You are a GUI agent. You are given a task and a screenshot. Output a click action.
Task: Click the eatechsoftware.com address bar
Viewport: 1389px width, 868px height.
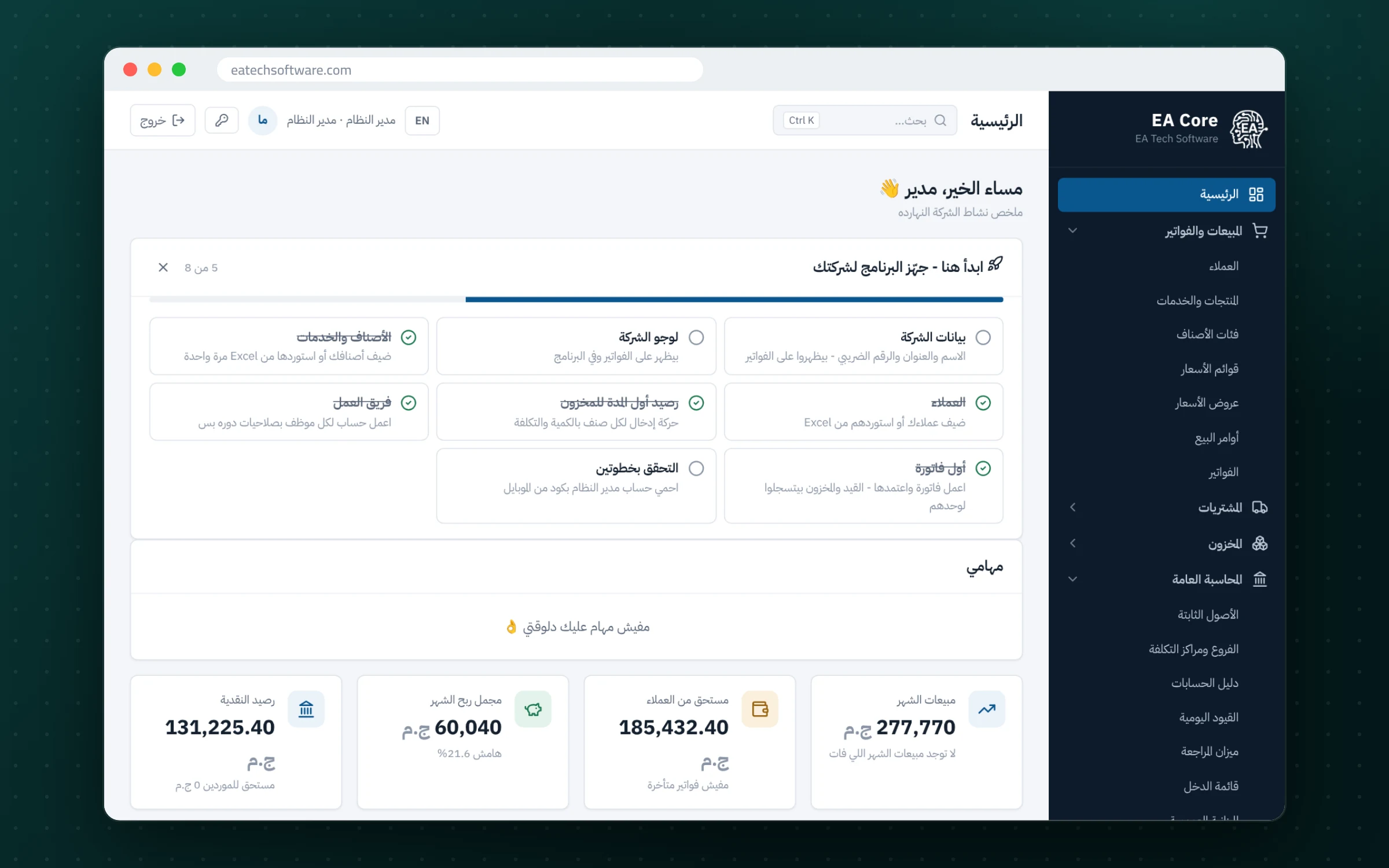[460, 70]
